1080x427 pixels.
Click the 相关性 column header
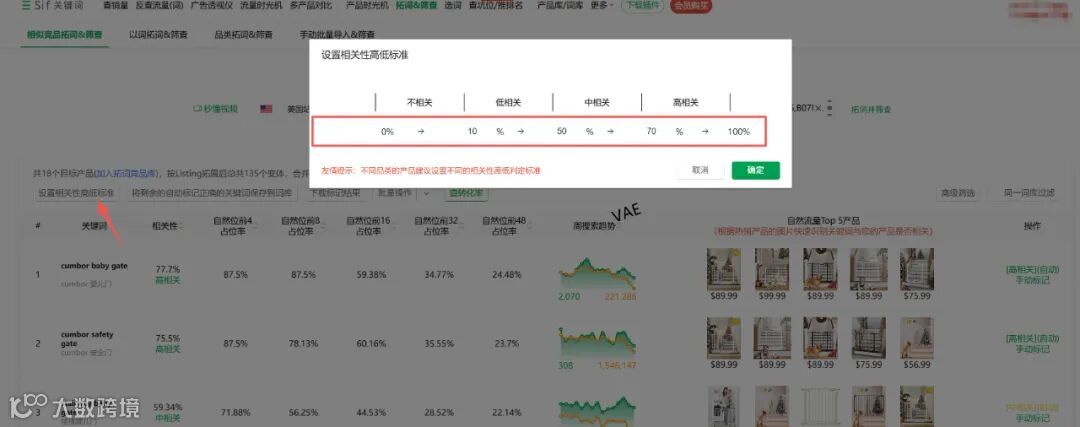coord(165,226)
